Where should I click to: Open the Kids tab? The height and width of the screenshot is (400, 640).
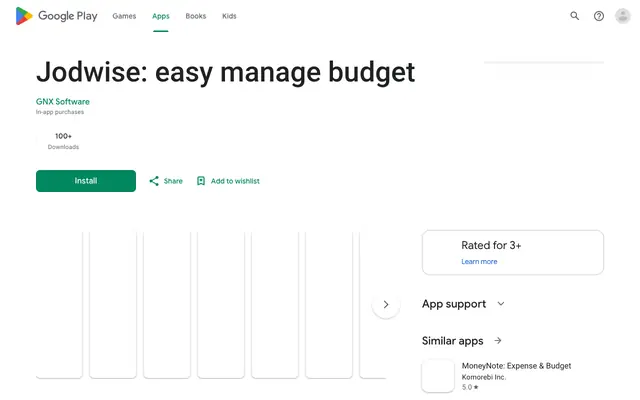click(x=229, y=16)
